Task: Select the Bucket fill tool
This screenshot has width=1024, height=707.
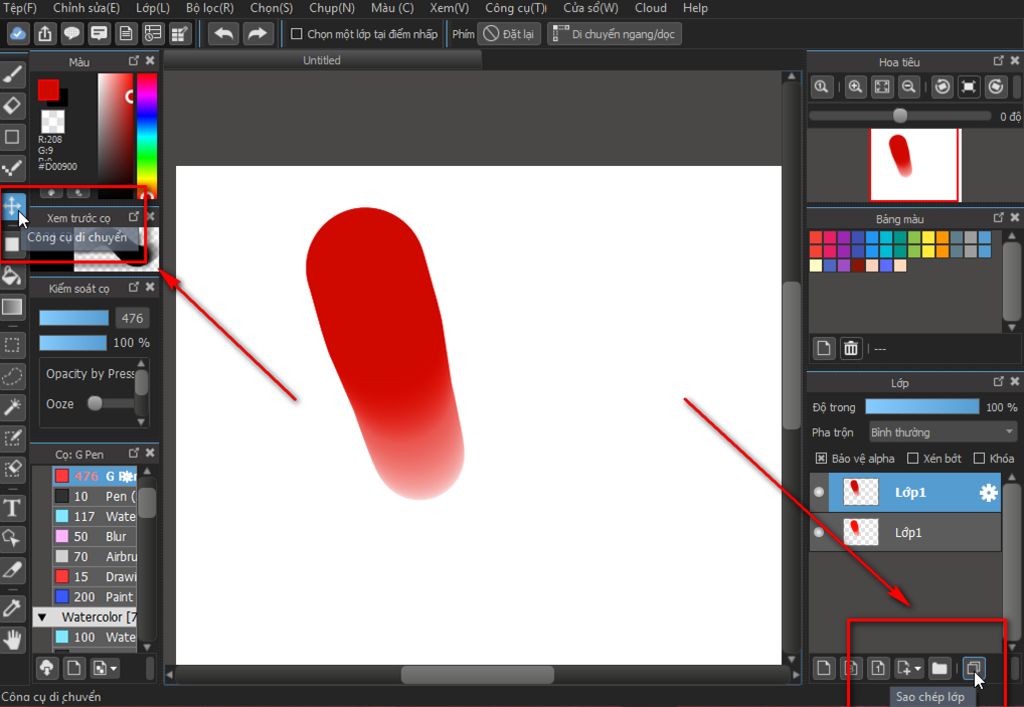Action: [12, 275]
